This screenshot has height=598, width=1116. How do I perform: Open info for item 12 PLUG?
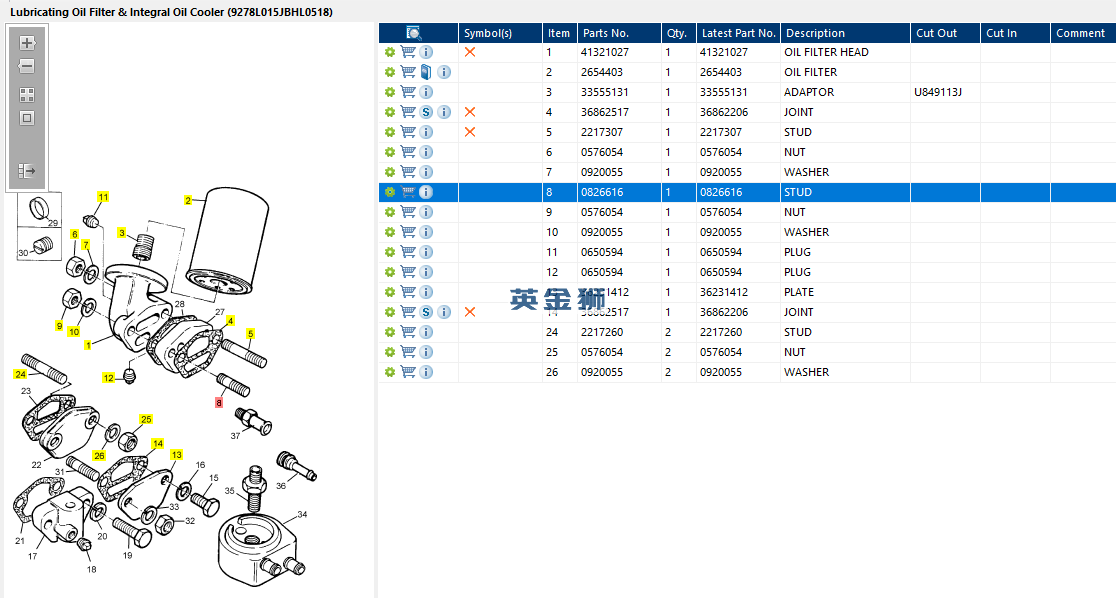426,272
